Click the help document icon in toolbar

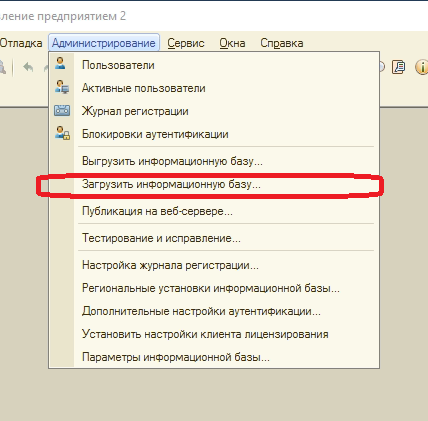click(399, 67)
